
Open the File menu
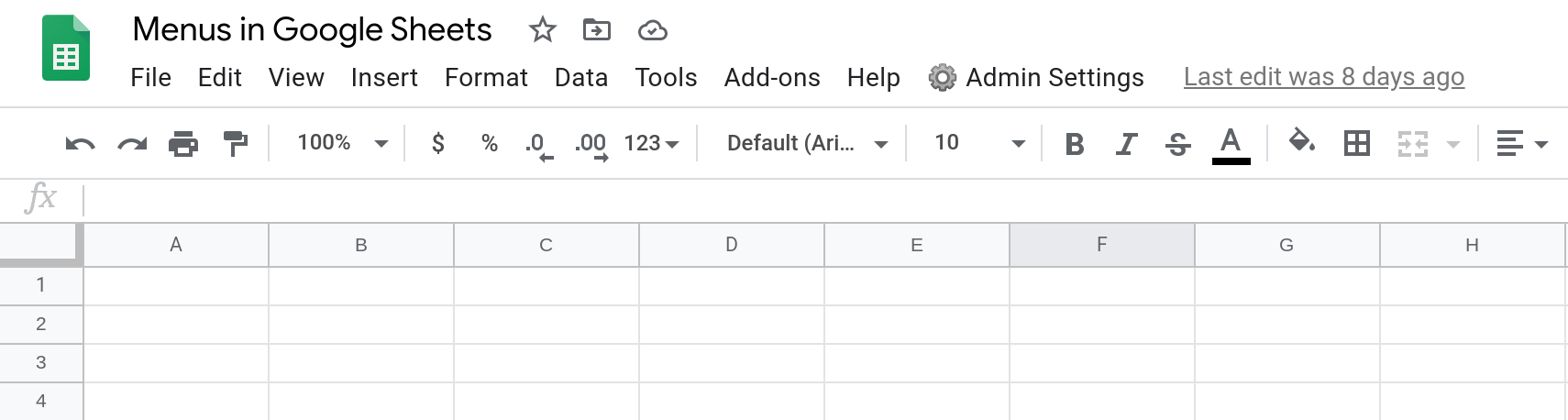pos(150,77)
